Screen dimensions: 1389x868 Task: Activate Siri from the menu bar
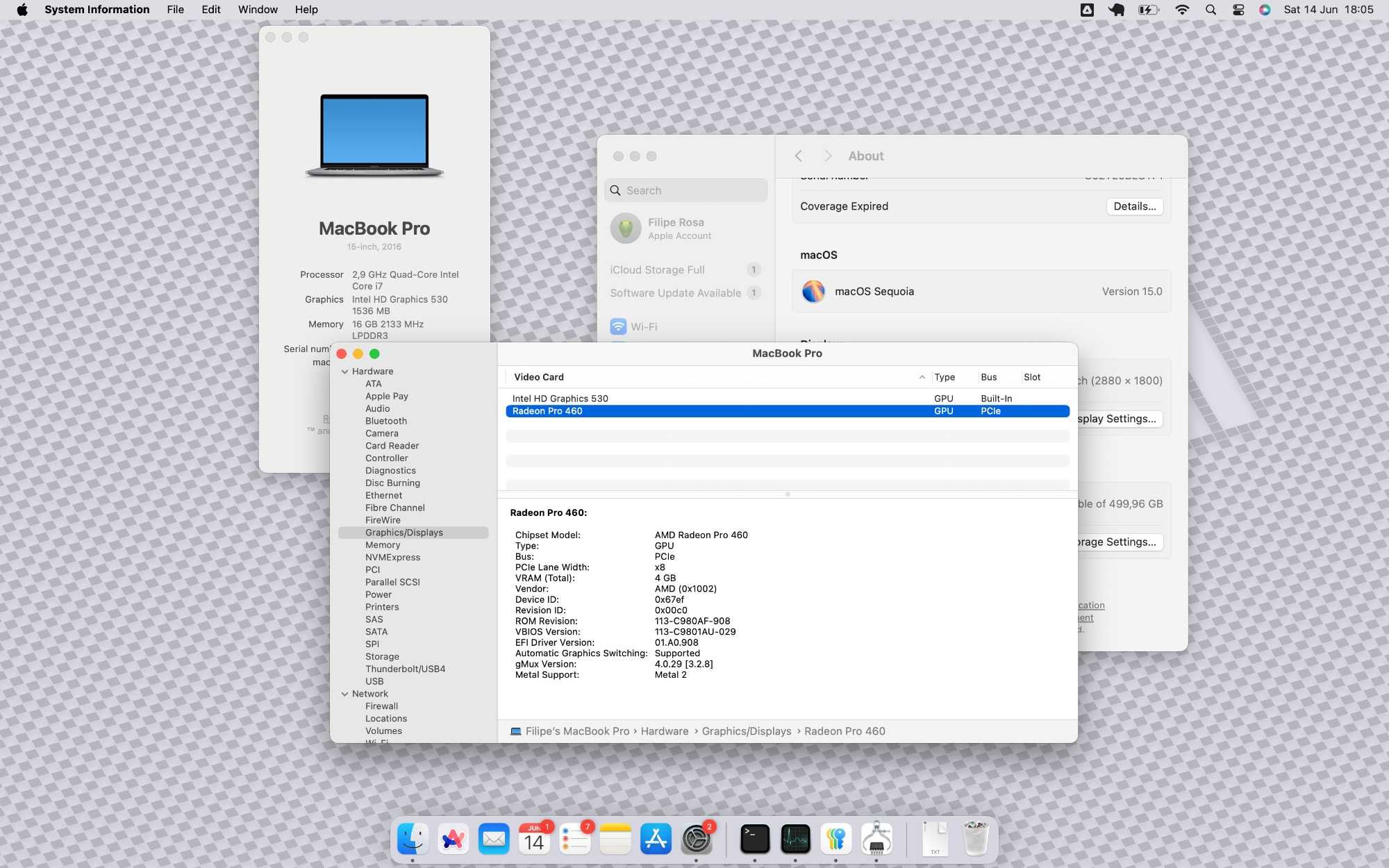pyautogui.click(x=1265, y=10)
